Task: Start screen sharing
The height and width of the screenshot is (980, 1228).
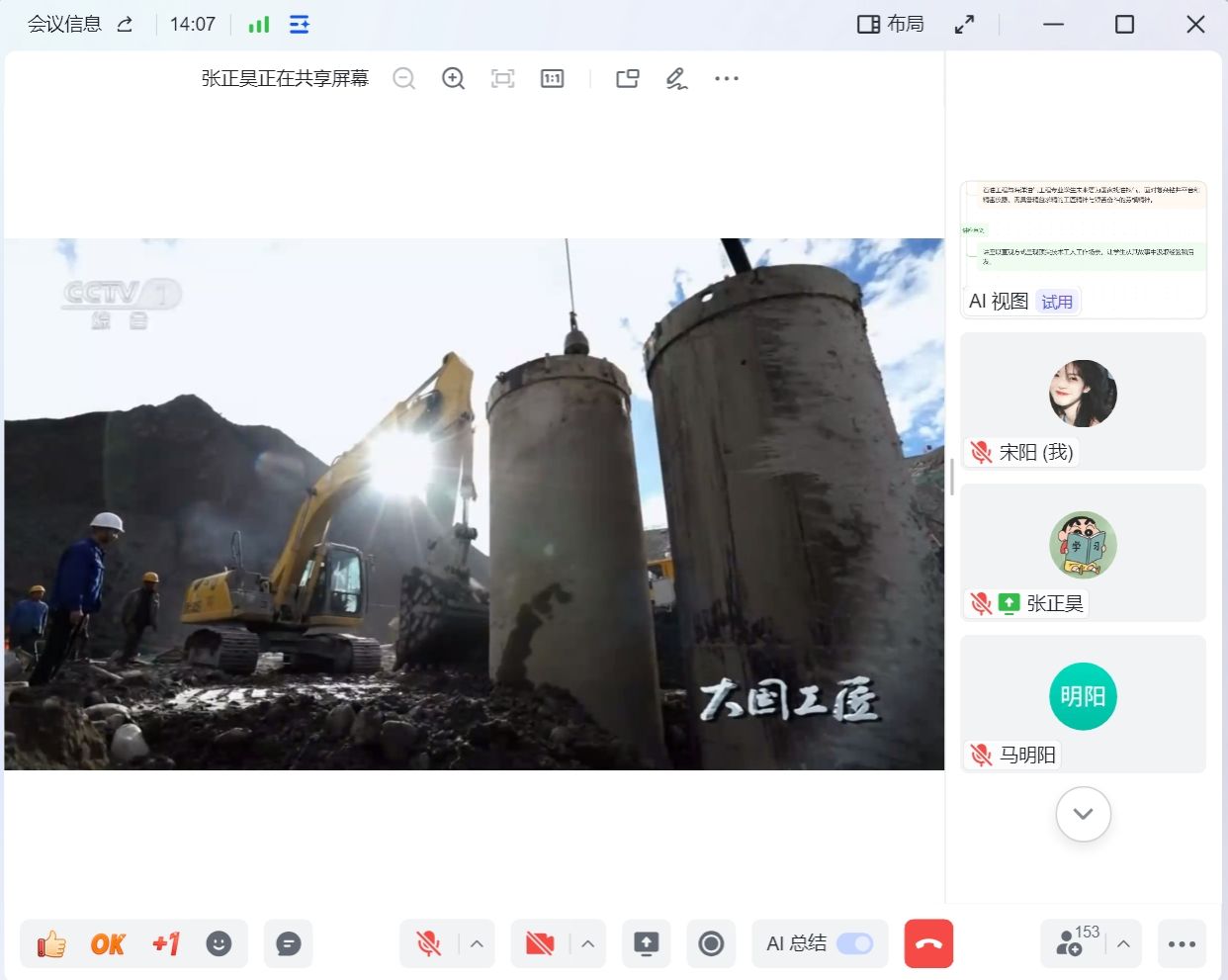Action: [x=646, y=944]
